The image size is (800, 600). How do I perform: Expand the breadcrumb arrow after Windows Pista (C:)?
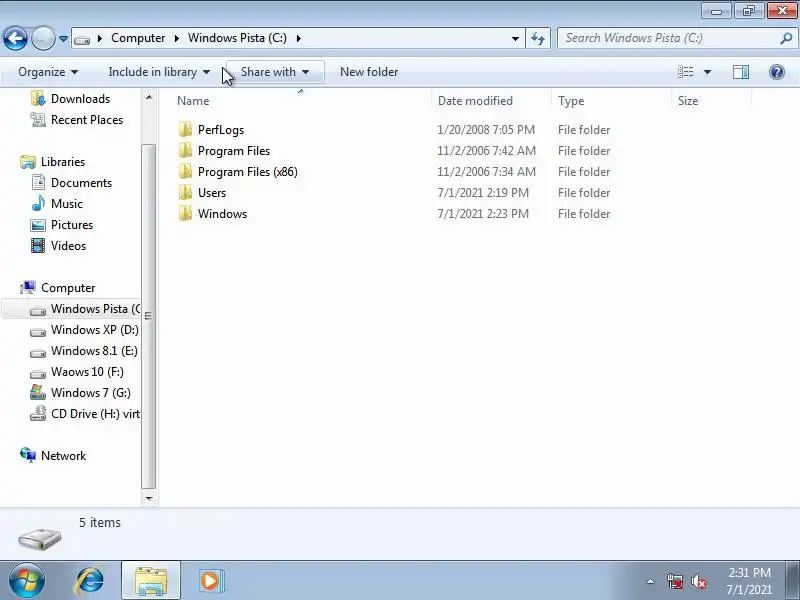coord(298,38)
